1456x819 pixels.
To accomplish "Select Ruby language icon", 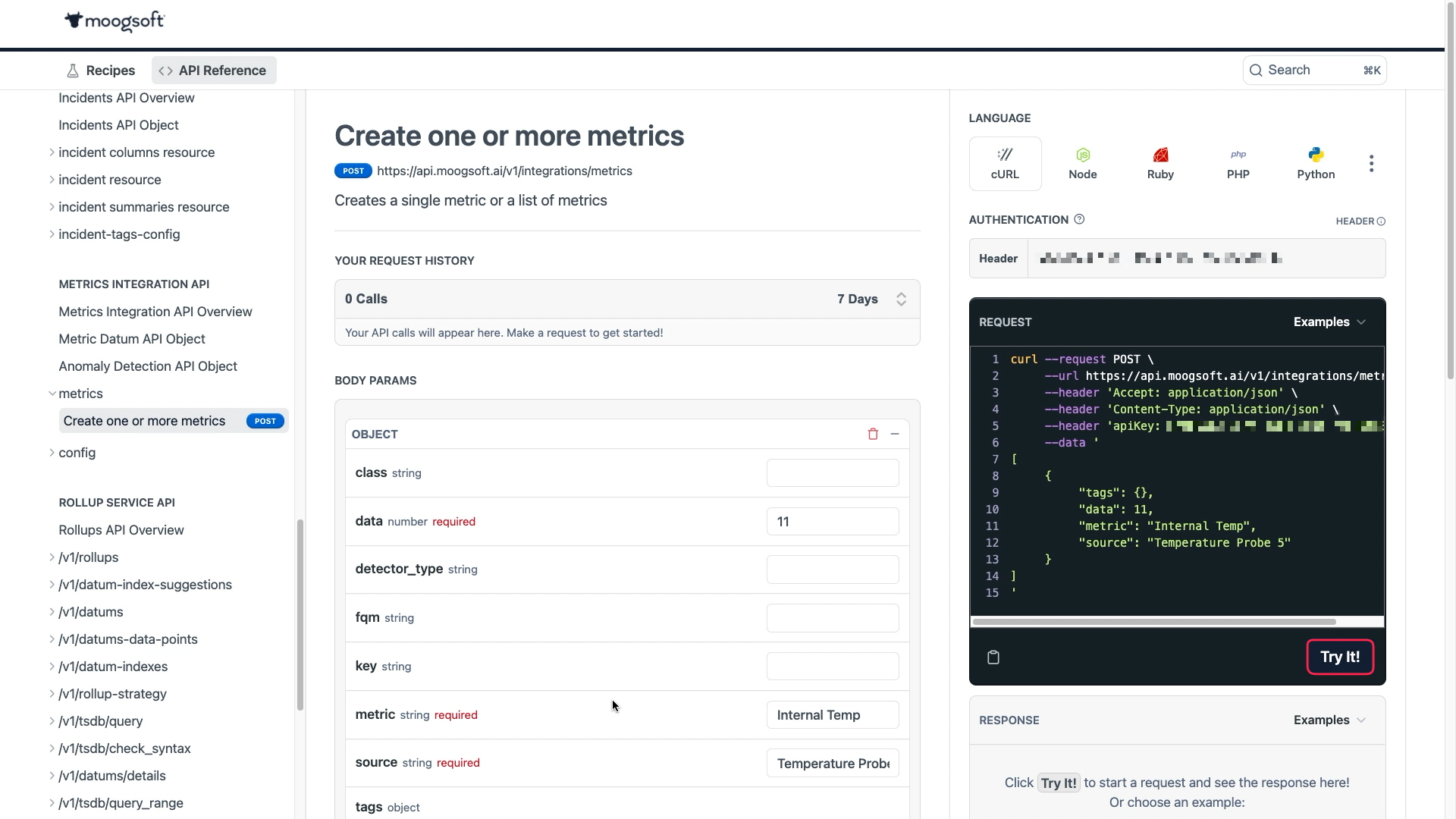I will (1160, 164).
